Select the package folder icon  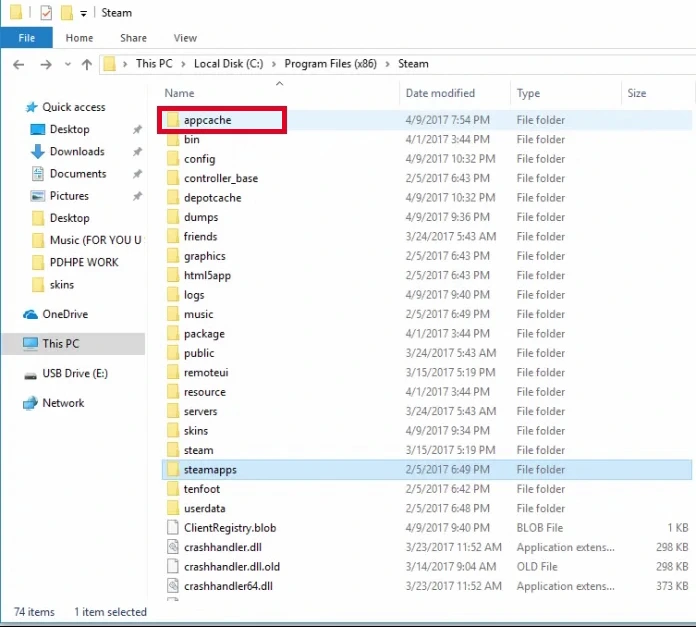coord(173,334)
